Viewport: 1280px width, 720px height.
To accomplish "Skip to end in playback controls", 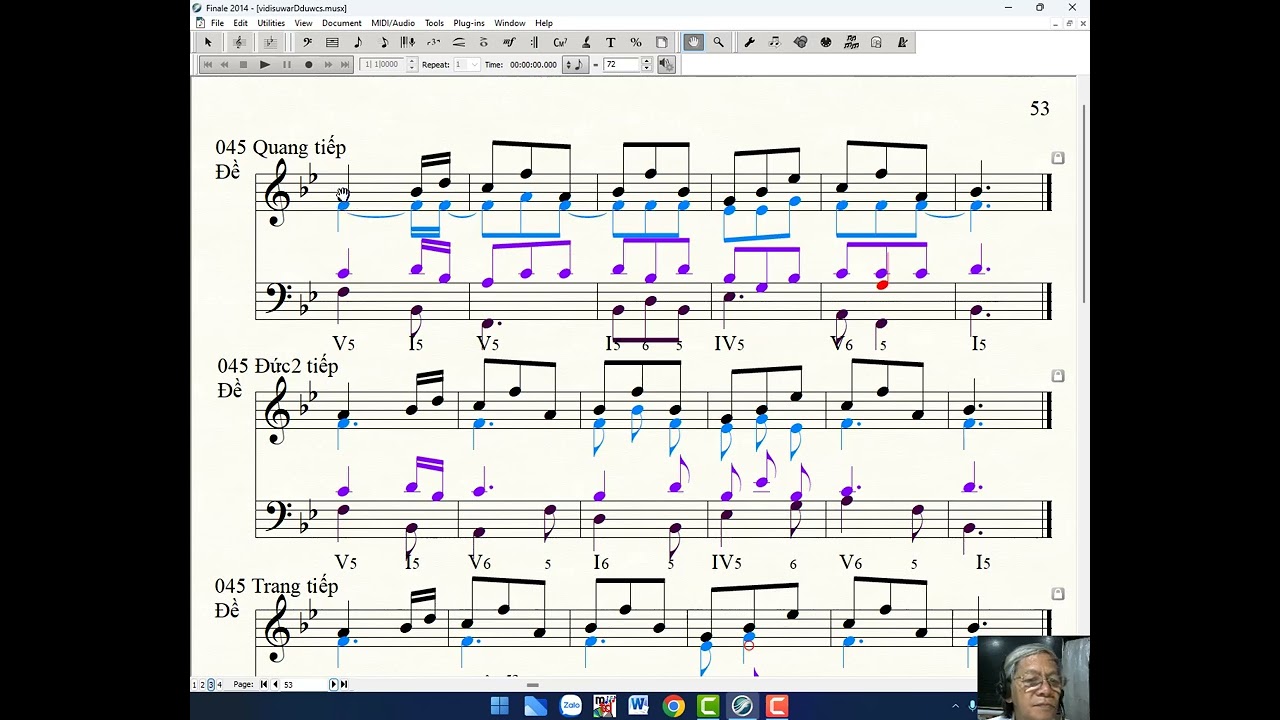I will [345, 64].
